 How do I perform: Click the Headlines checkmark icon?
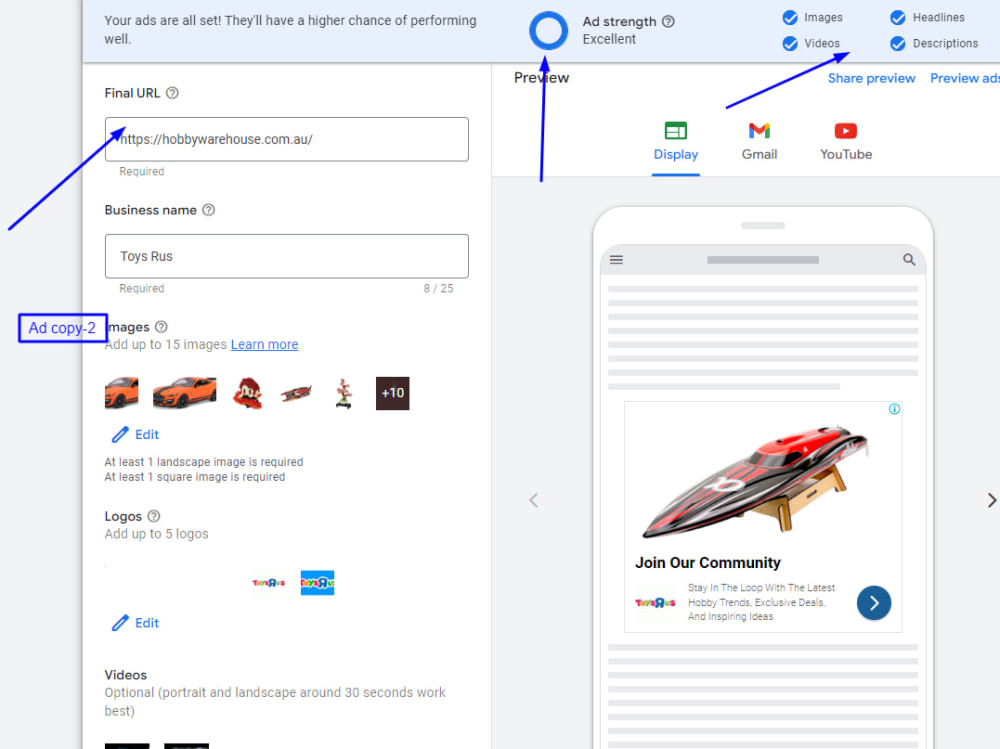coord(898,17)
